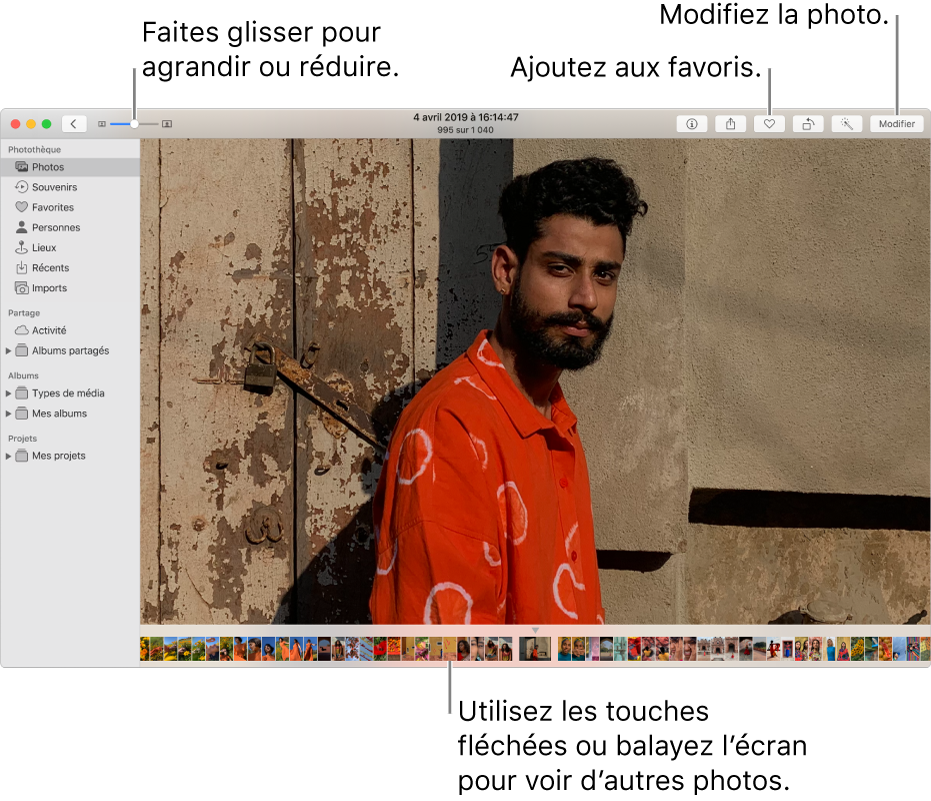Select the Rotate icon in the toolbar
The height and width of the screenshot is (801, 931).
808,123
